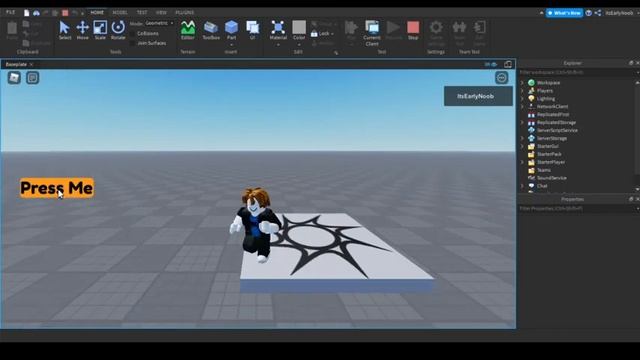Switch to the VIEW ribbon tab

pyautogui.click(x=161, y=12)
